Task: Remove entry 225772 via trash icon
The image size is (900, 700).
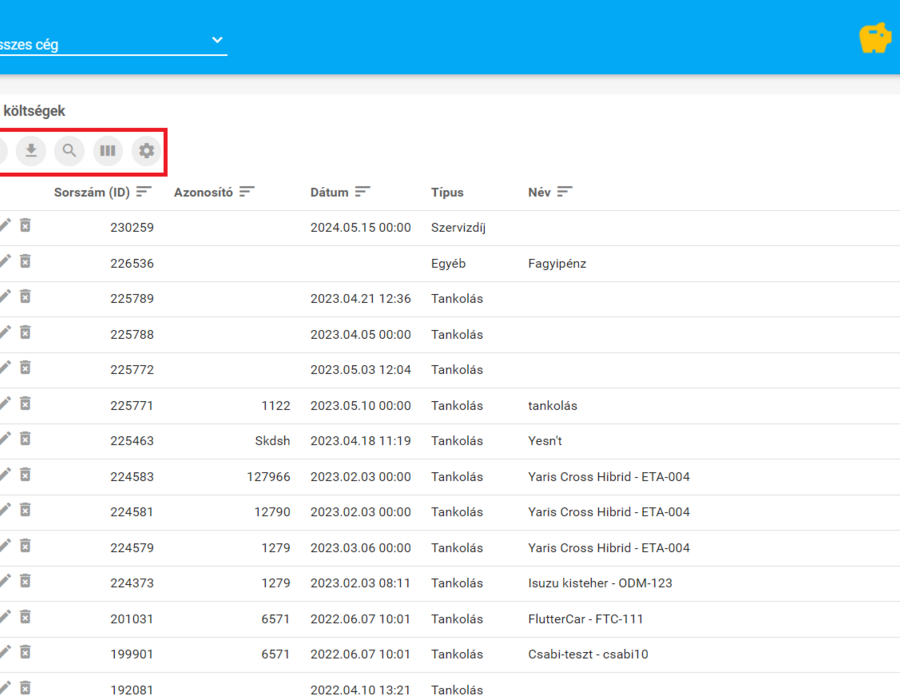Action: click(25, 368)
